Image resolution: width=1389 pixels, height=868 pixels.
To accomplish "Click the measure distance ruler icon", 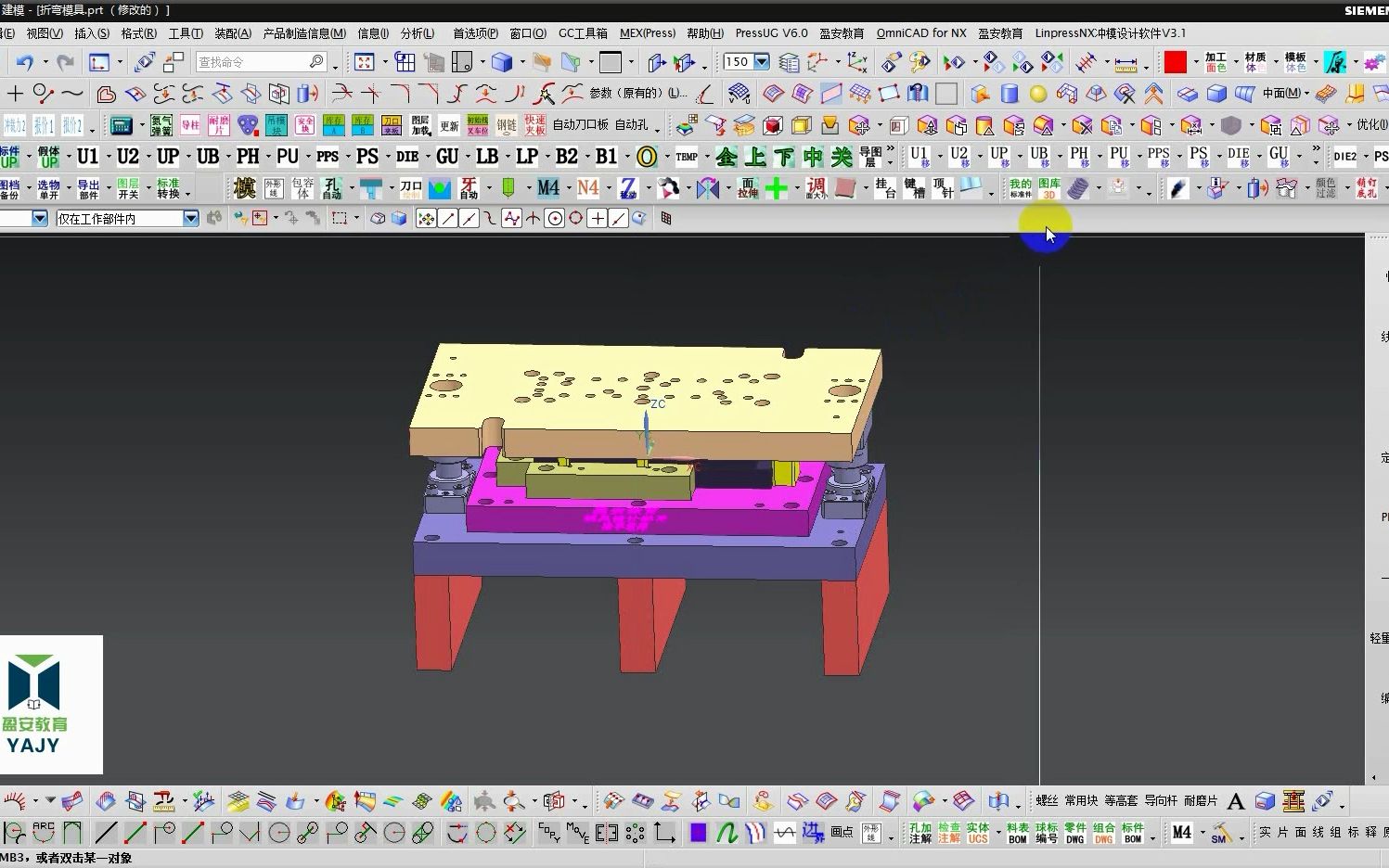I will [x=1125, y=63].
